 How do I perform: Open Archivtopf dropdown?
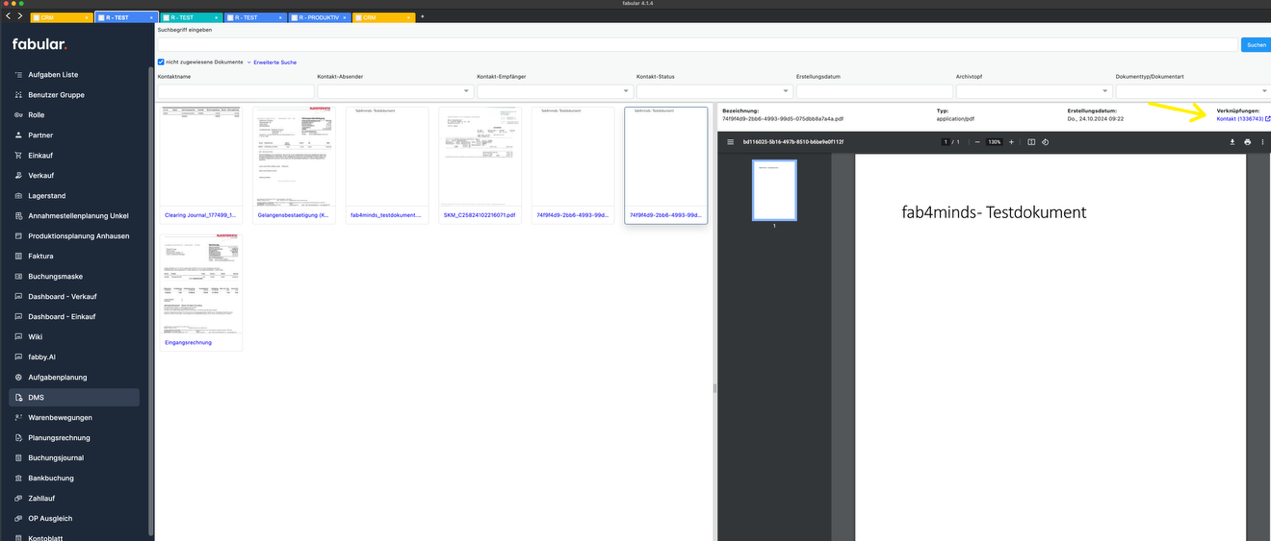point(1034,91)
